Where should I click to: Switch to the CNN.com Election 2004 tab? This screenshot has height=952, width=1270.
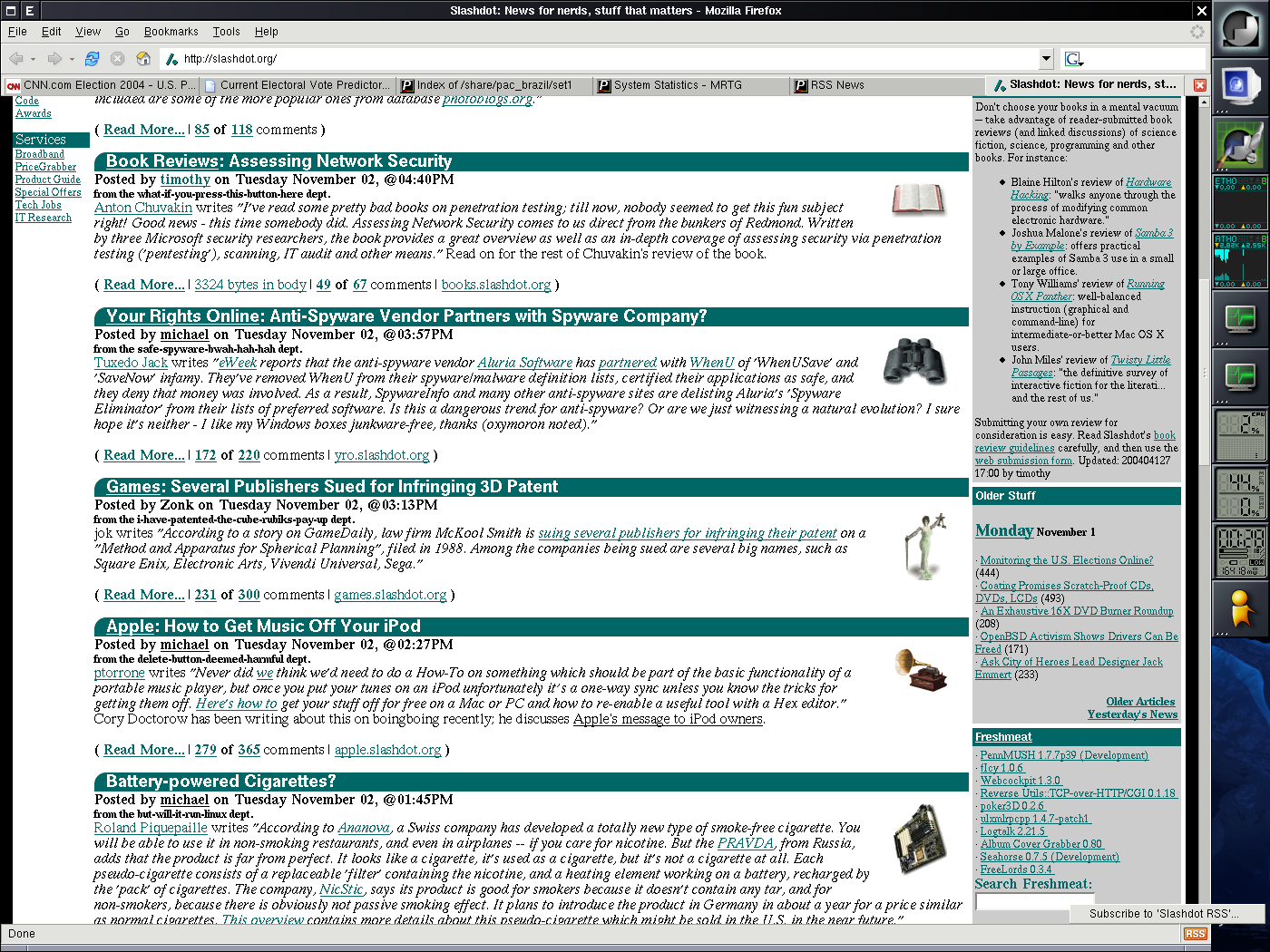point(100,85)
